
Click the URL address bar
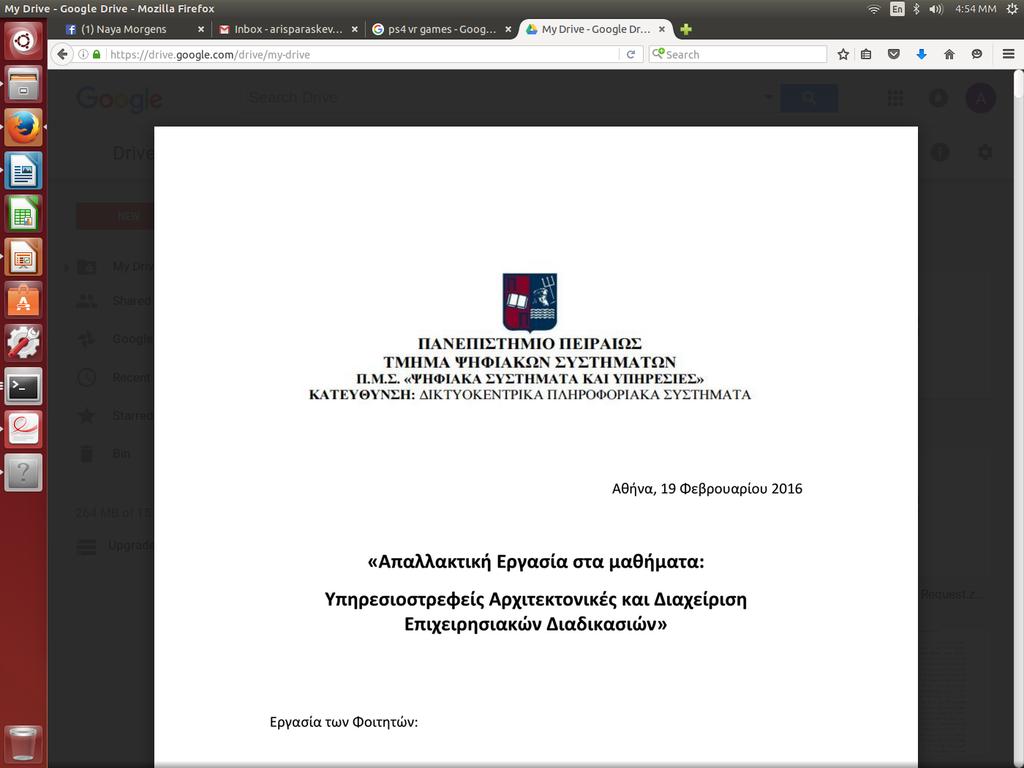point(362,54)
